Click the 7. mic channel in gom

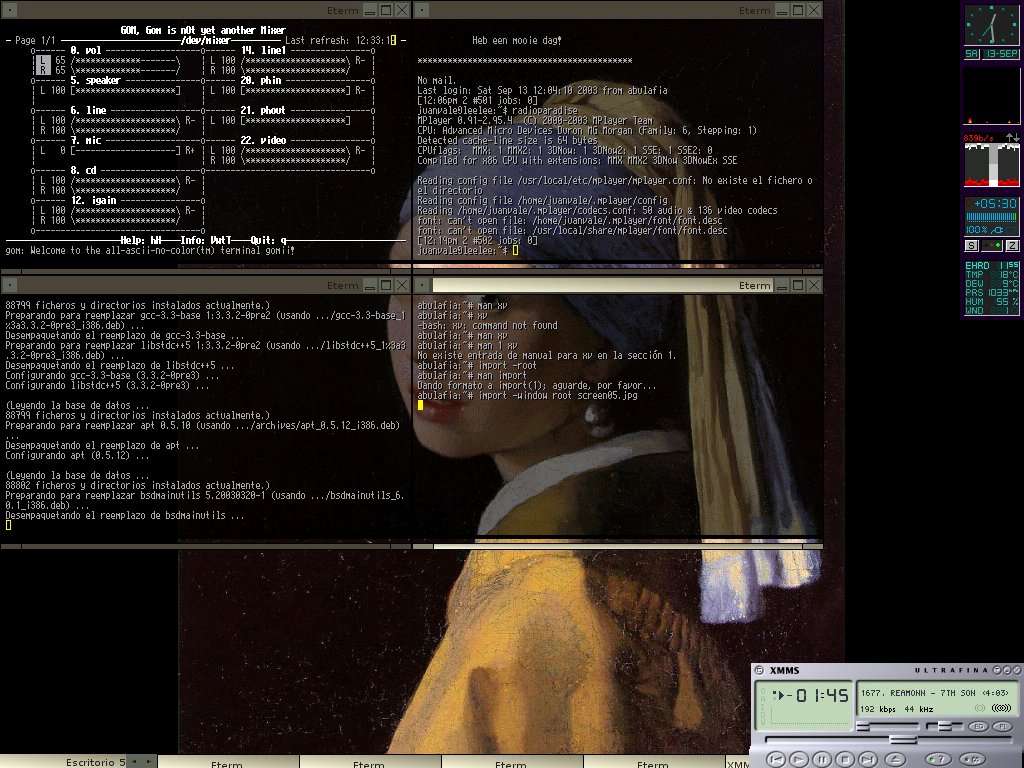86,140
